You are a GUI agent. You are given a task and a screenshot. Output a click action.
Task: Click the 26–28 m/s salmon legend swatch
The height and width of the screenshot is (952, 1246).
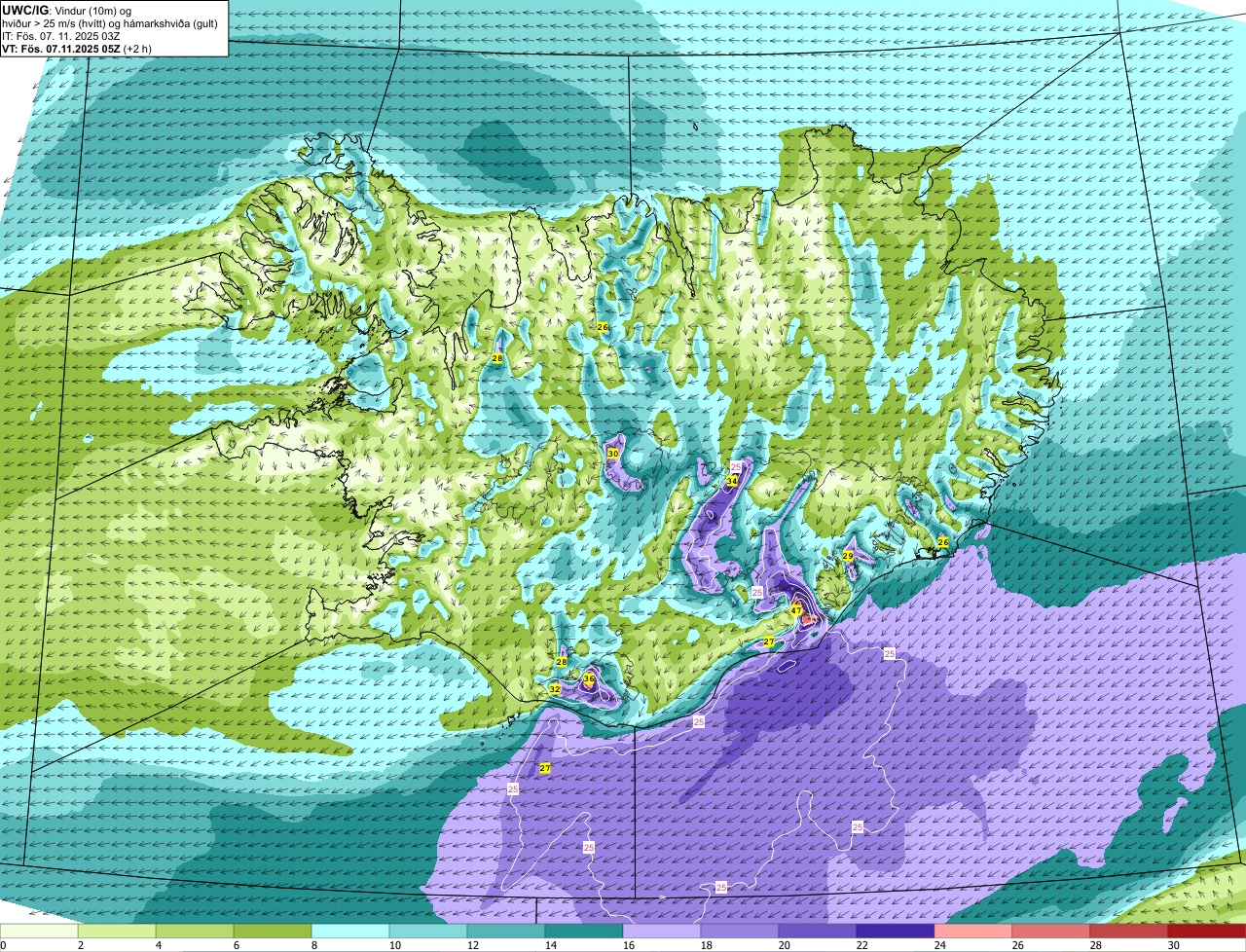pyautogui.click(x=1051, y=932)
